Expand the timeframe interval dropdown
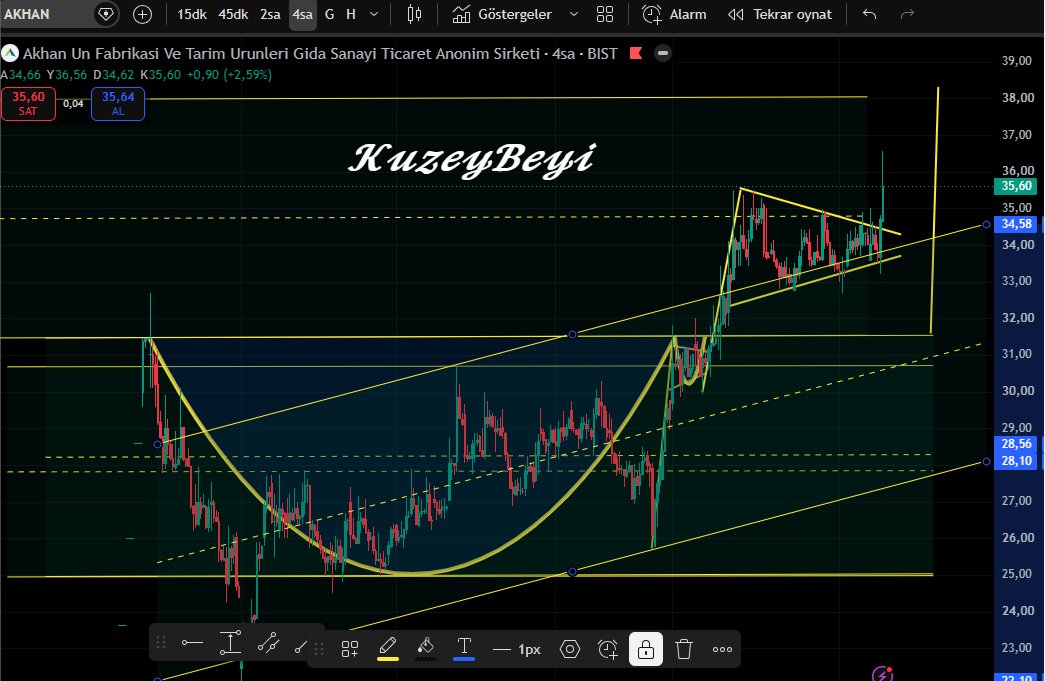 (x=374, y=14)
